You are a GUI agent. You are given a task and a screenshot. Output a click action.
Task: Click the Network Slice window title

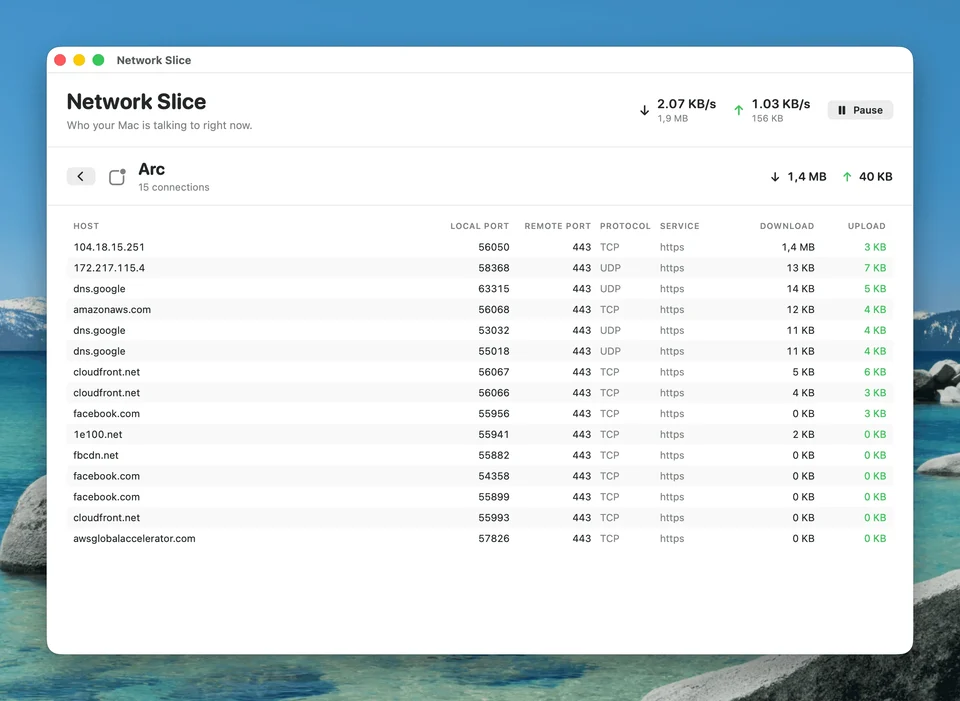point(154,60)
